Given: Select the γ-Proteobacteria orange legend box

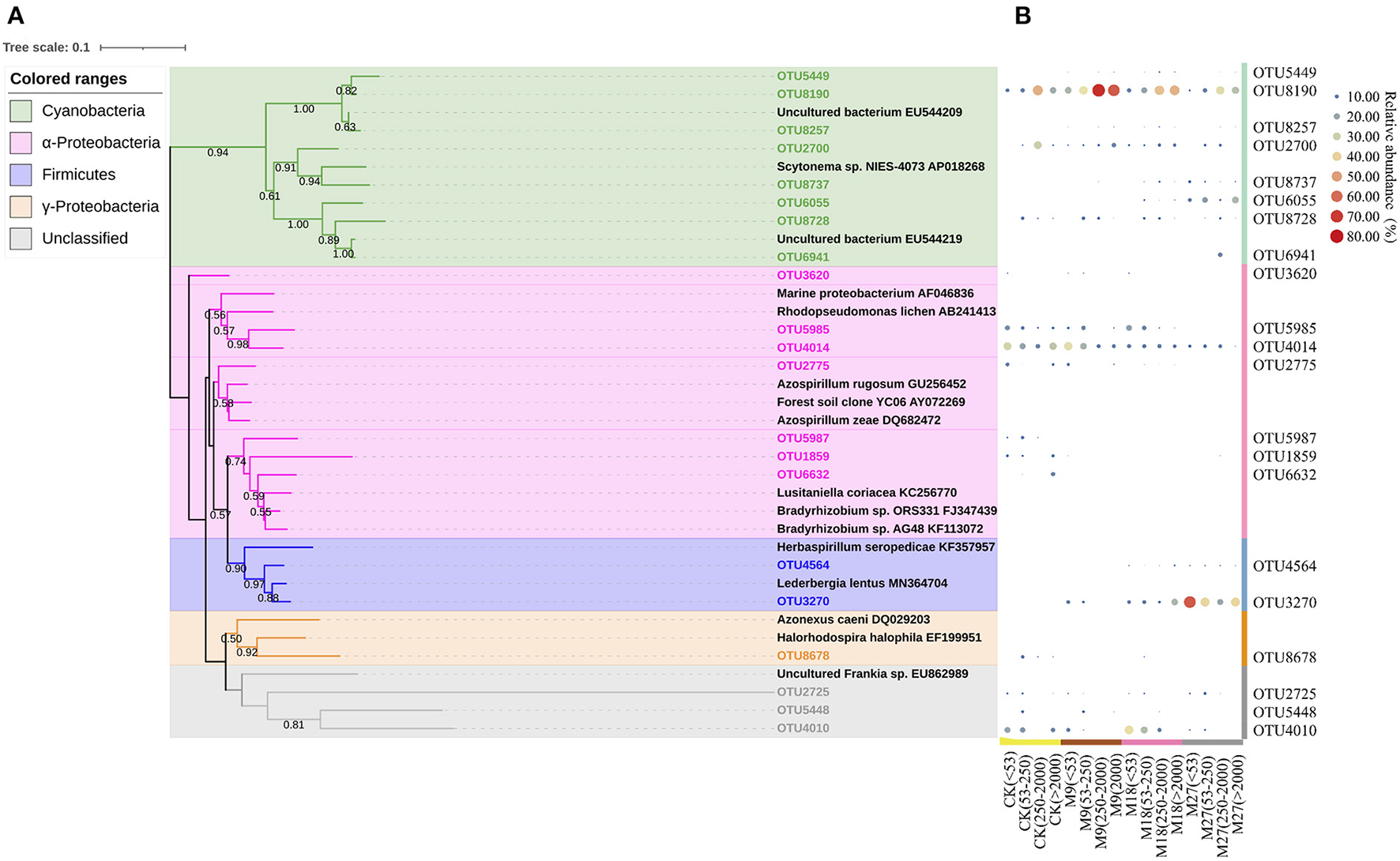Looking at the screenshot, I should 21,207.
